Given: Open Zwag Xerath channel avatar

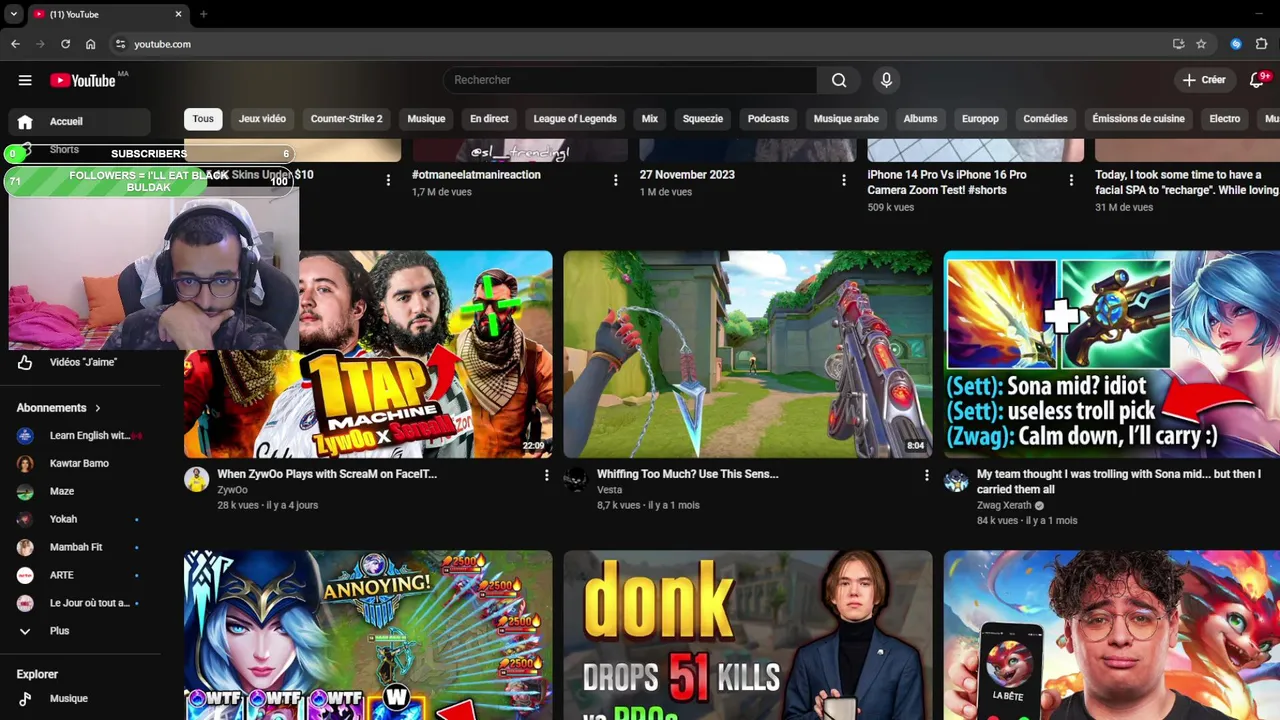Looking at the screenshot, I should pyautogui.click(x=956, y=479).
